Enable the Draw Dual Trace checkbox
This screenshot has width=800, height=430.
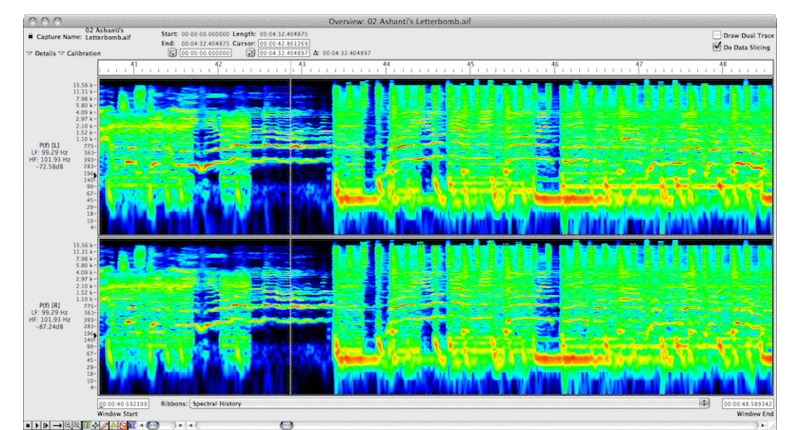[x=717, y=34]
